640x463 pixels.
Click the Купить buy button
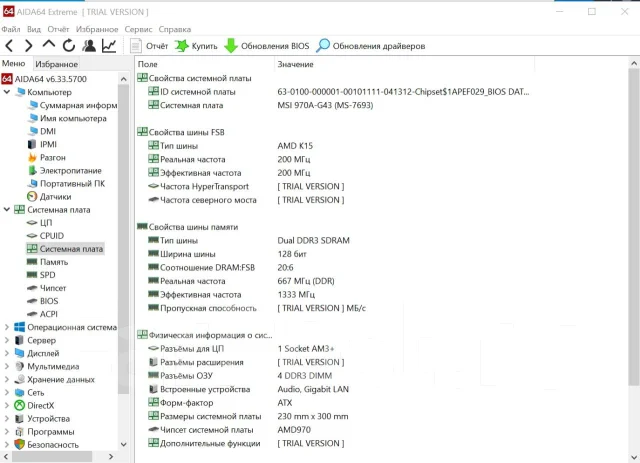point(196,46)
